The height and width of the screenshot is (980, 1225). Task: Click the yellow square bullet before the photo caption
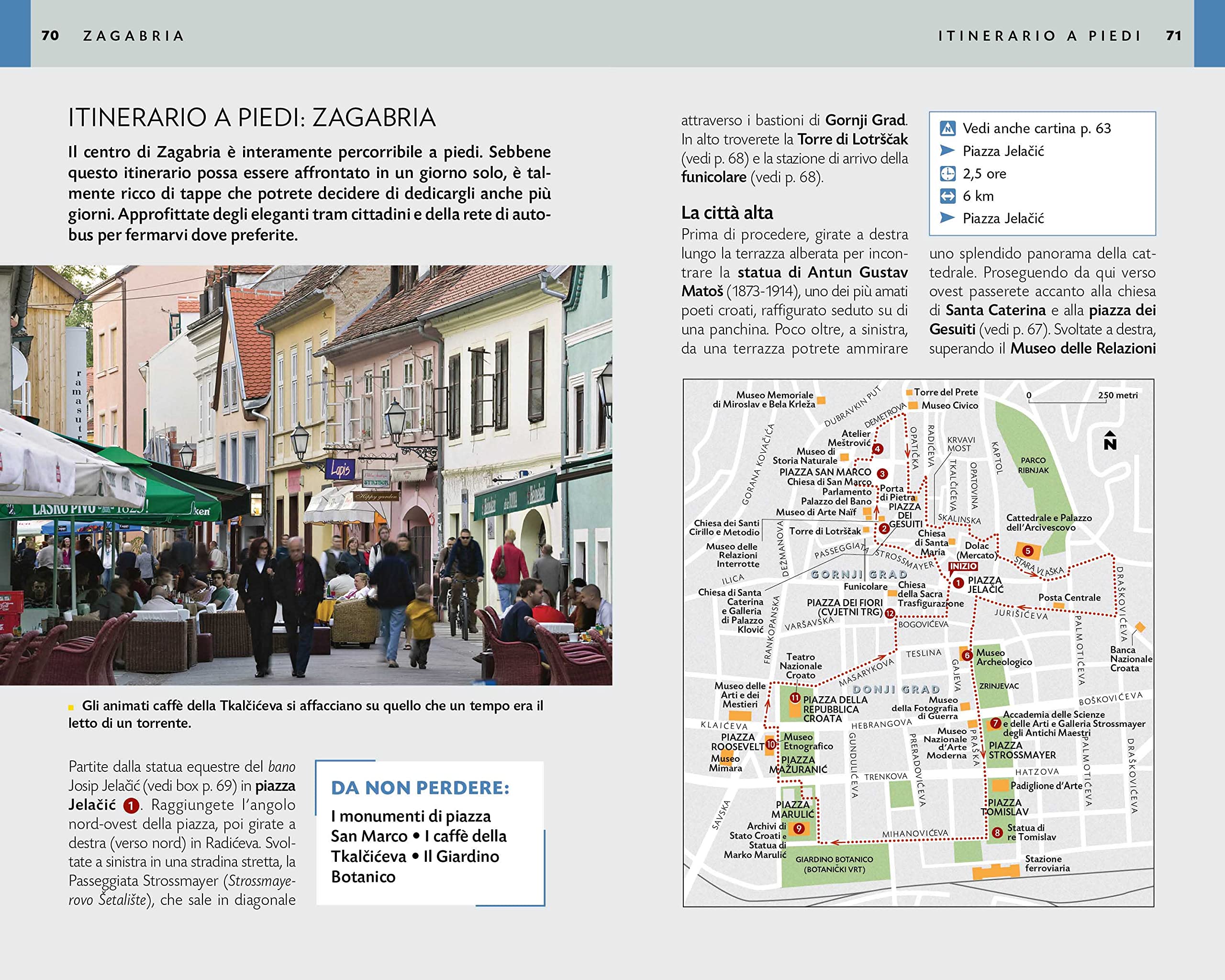71,707
